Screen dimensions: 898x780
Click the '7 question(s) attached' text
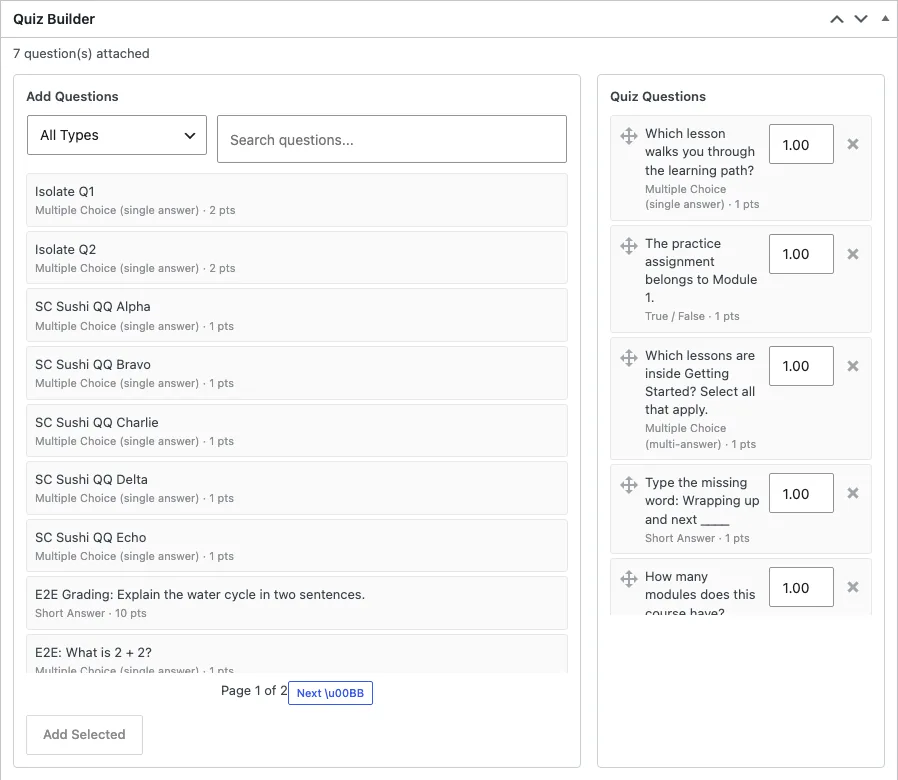[x=81, y=54]
